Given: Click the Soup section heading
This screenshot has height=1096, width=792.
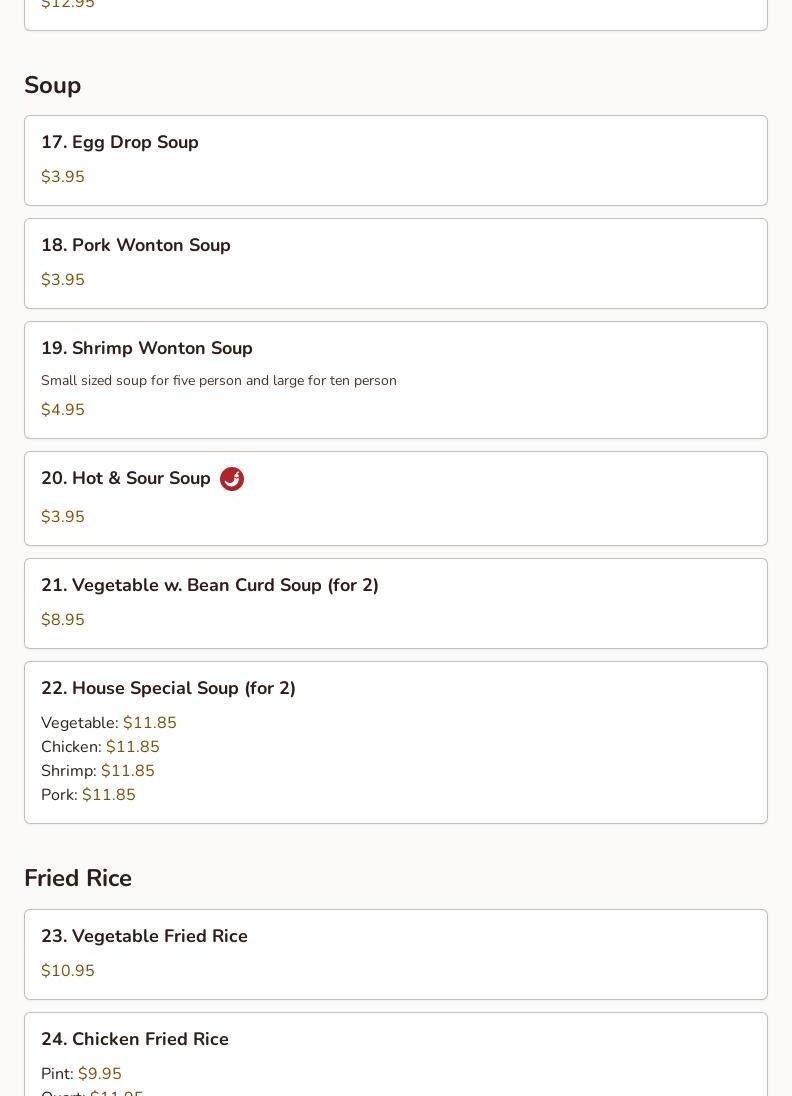Looking at the screenshot, I should click(52, 85).
